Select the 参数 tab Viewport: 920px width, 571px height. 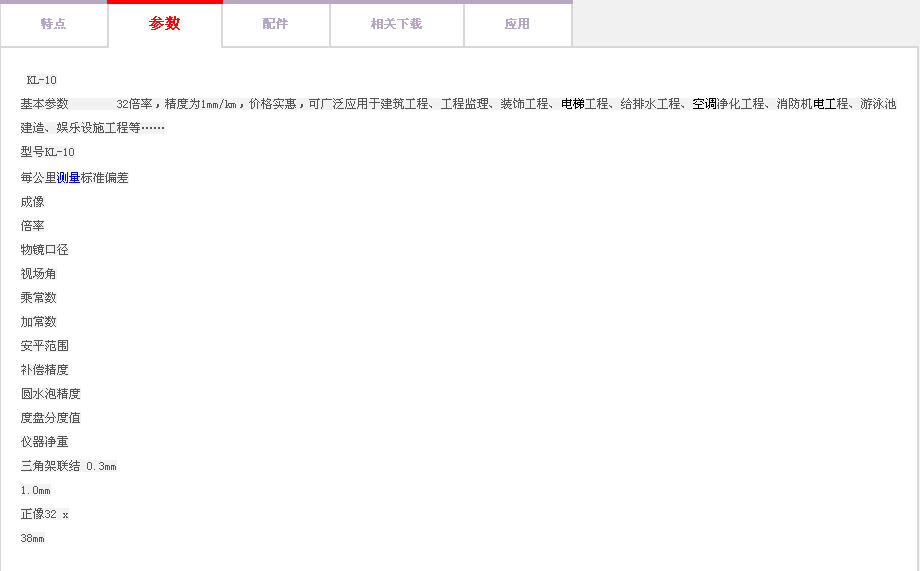click(165, 24)
